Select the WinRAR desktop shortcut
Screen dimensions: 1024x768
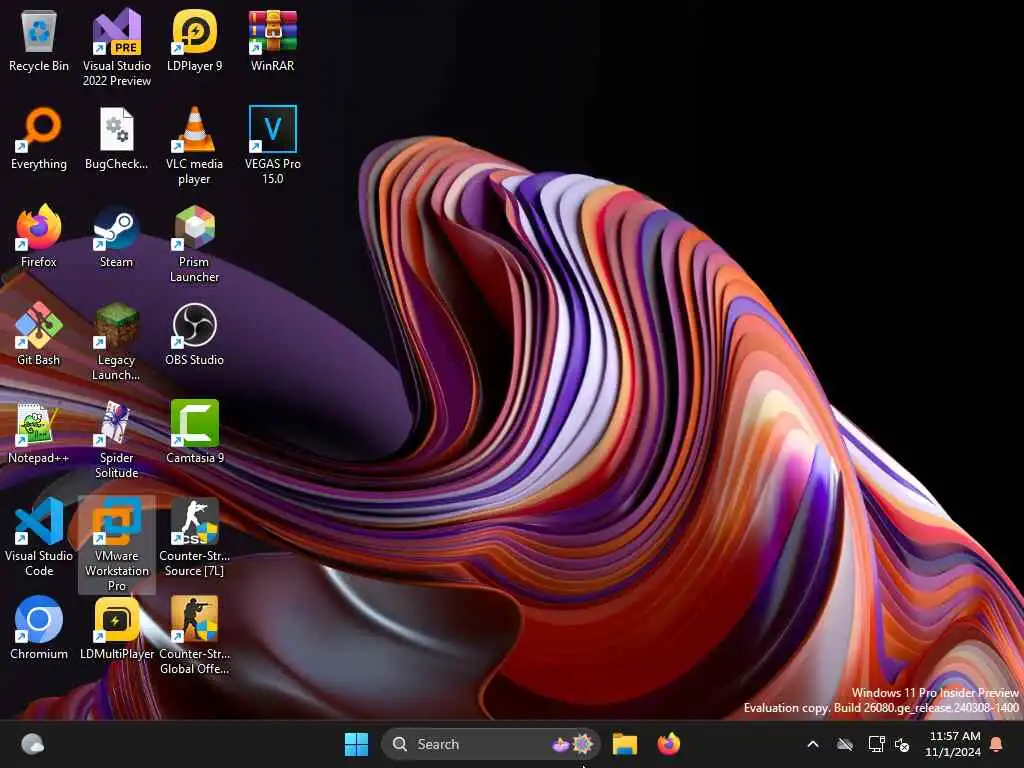tap(272, 40)
